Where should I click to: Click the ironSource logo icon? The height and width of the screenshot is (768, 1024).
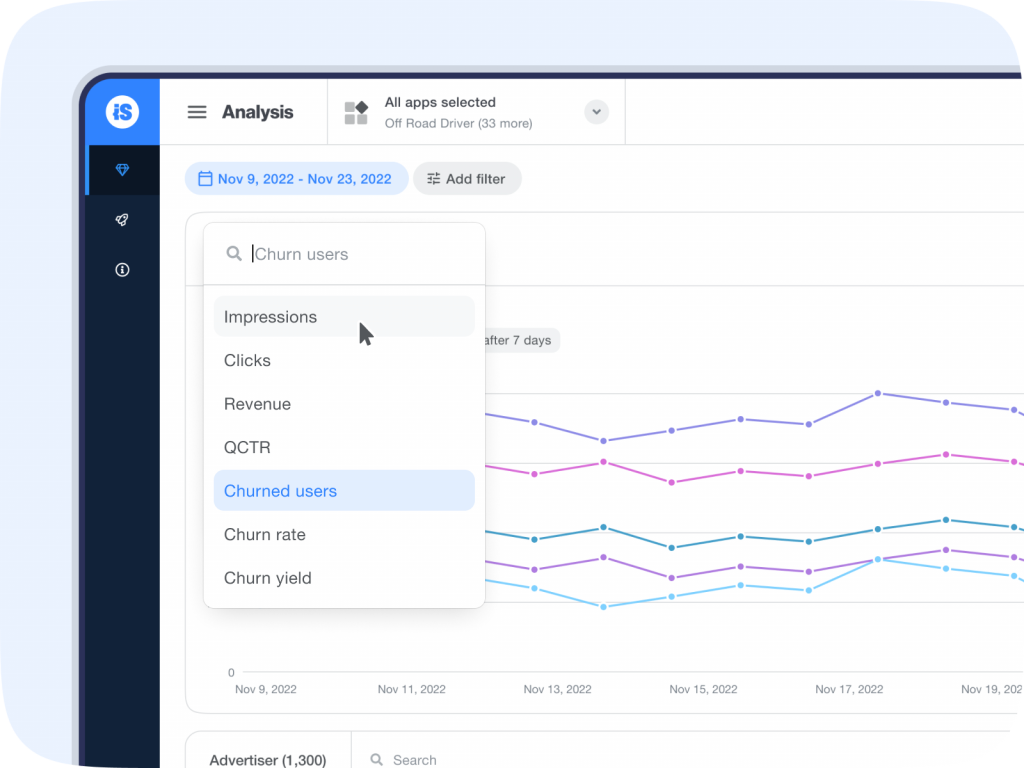(121, 111)
